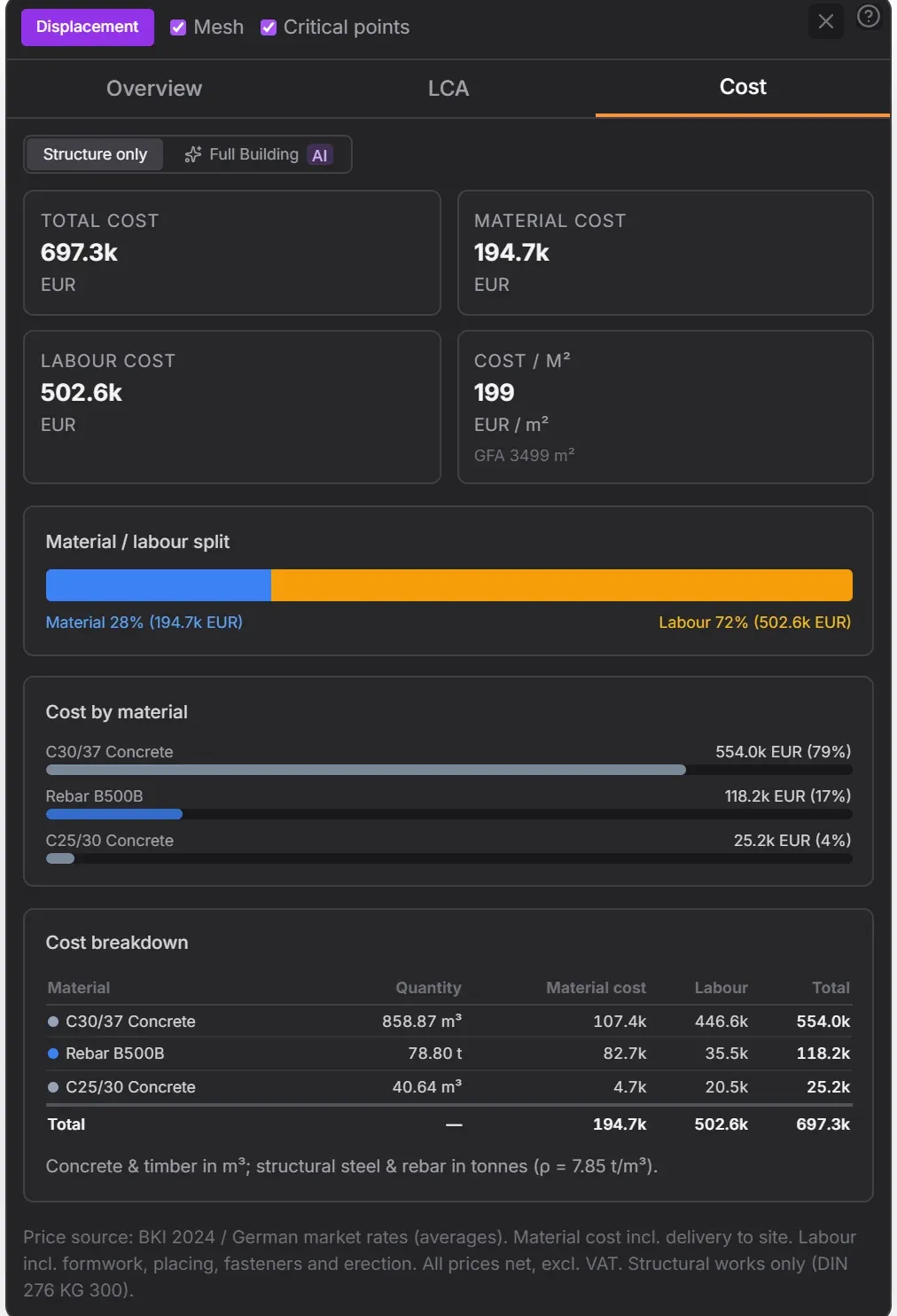Click the Material column header

(x=79, y=988)
